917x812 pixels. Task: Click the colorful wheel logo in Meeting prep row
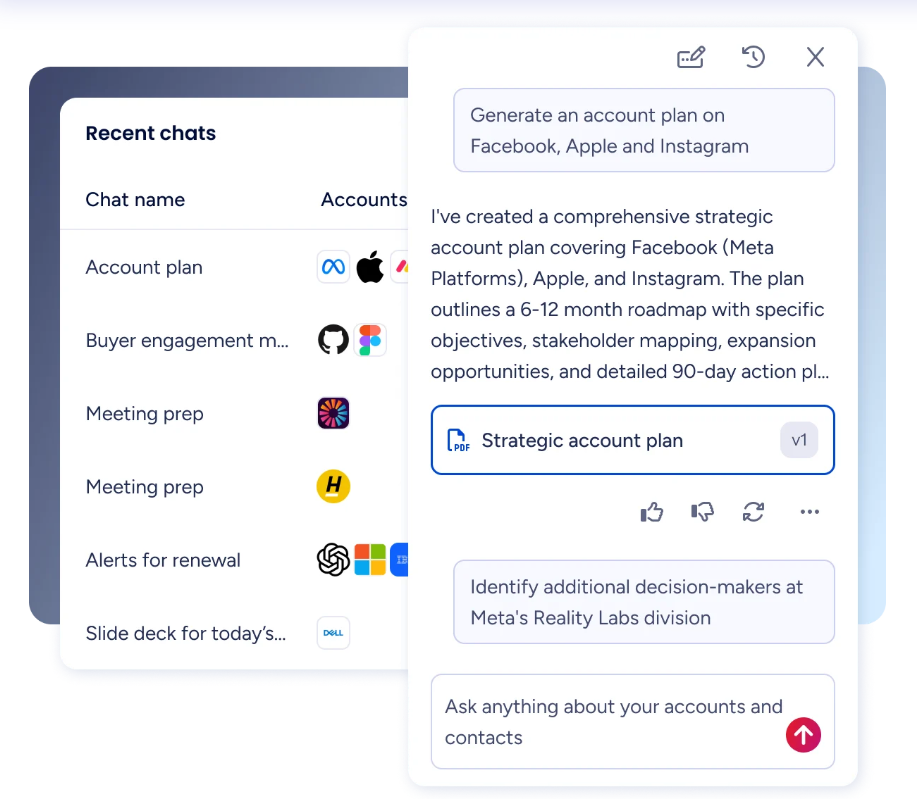click(x=333, y=413)
